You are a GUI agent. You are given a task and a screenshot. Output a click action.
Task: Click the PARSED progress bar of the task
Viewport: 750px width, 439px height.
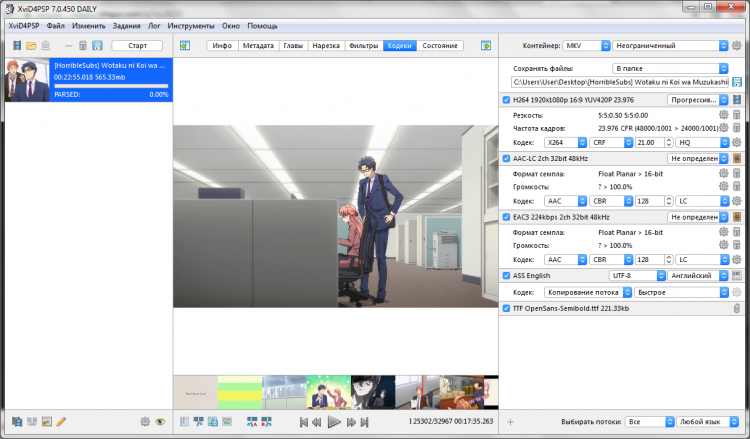coord(111,86)
